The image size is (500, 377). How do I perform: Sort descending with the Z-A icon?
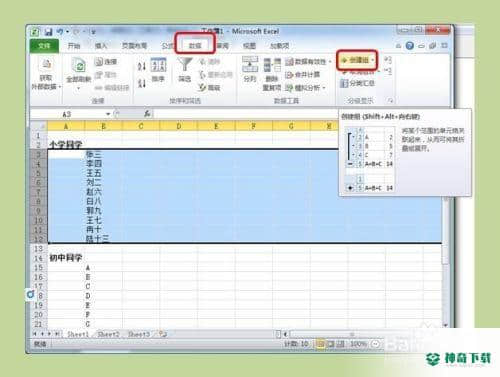click(142, 82)
